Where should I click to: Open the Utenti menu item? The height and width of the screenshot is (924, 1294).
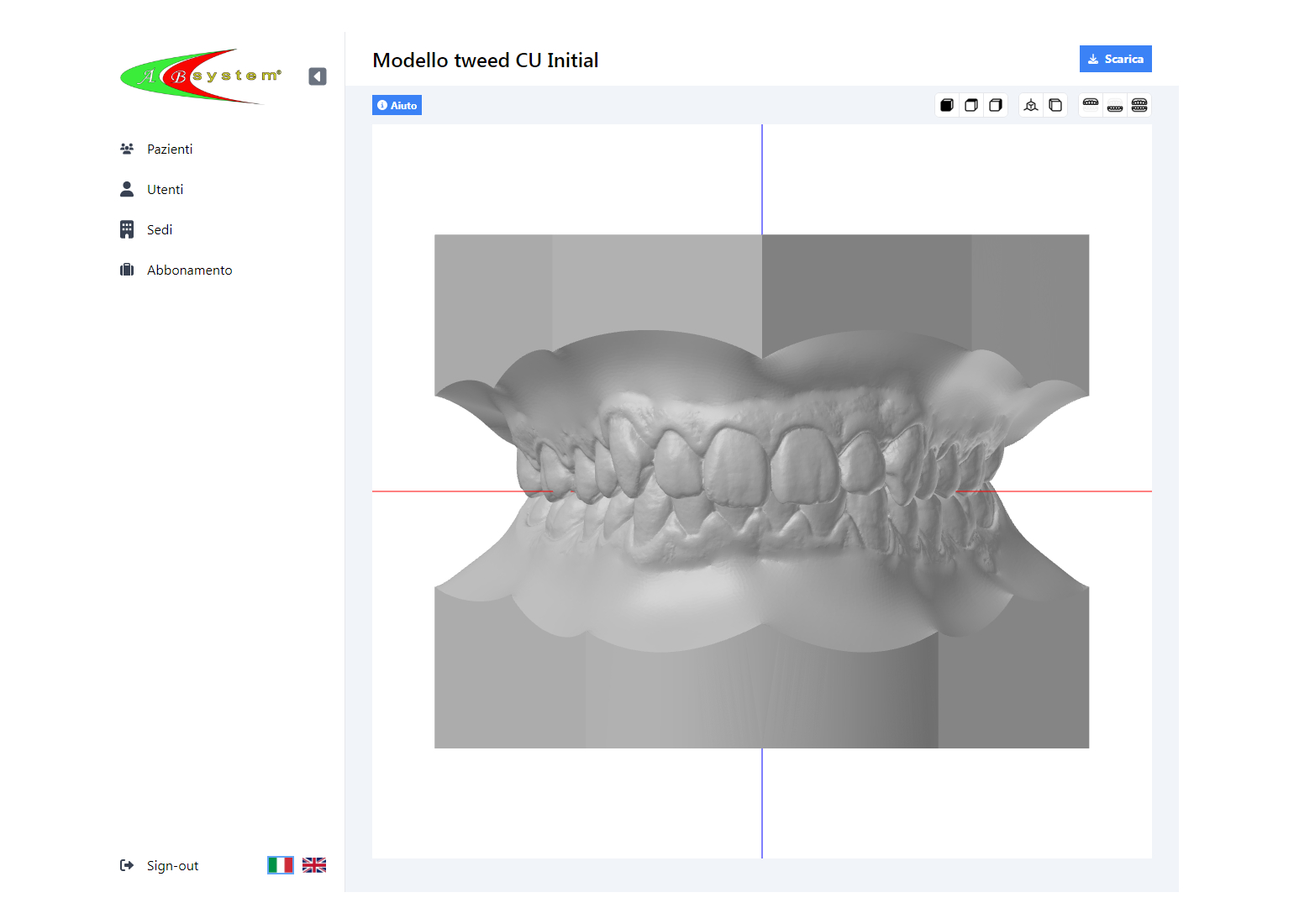165,189
